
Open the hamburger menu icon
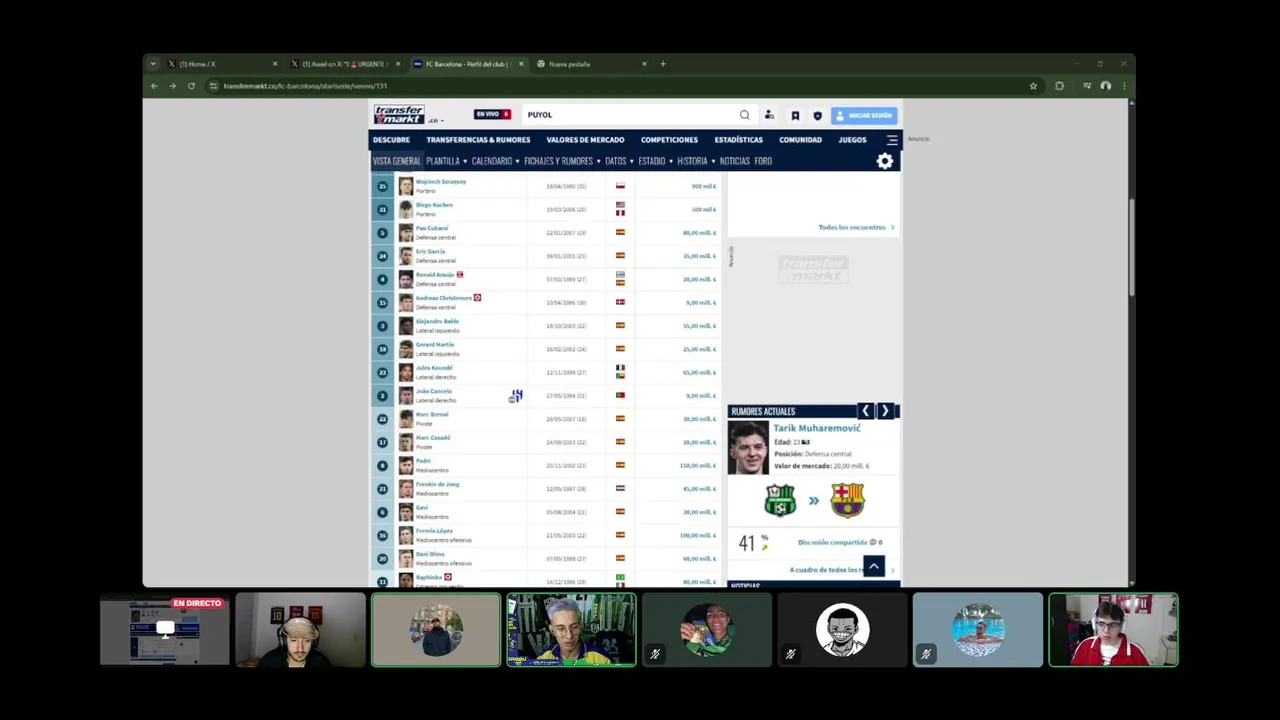(x=892, y=140)
